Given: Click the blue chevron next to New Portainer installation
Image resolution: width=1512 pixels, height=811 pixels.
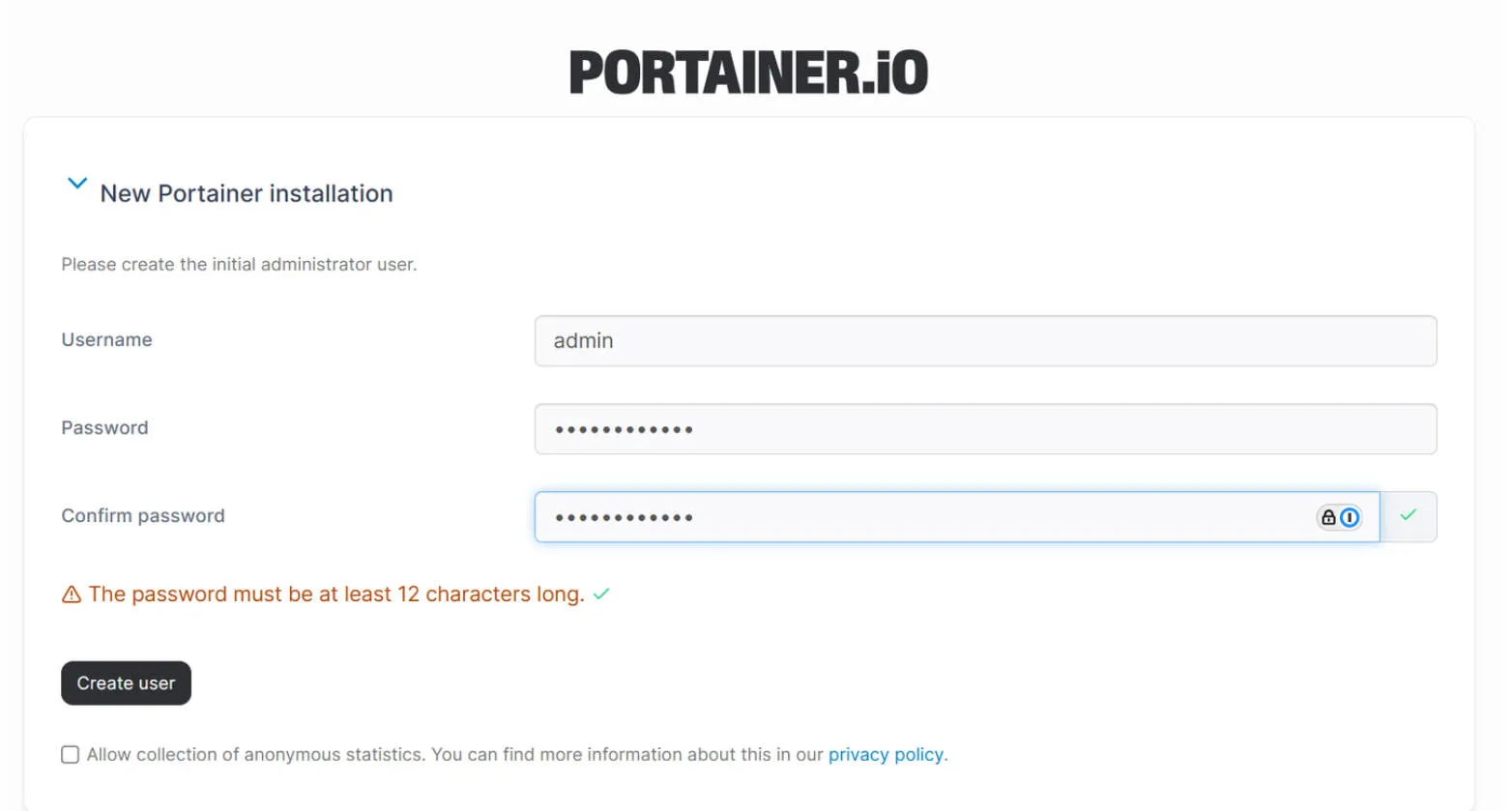Looking at the screenshot, I should (77, 183).
